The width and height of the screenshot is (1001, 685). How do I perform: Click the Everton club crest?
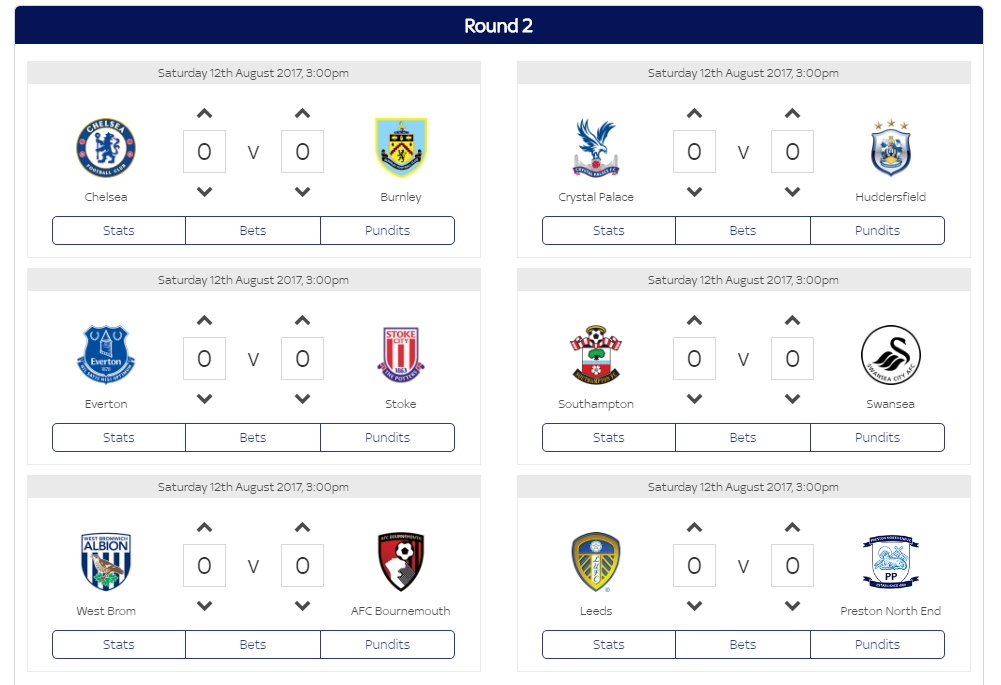(106, 355)
